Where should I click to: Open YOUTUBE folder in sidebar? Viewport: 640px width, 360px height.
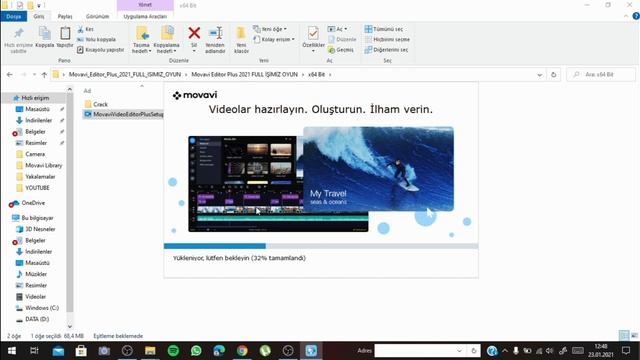point(37,188)
